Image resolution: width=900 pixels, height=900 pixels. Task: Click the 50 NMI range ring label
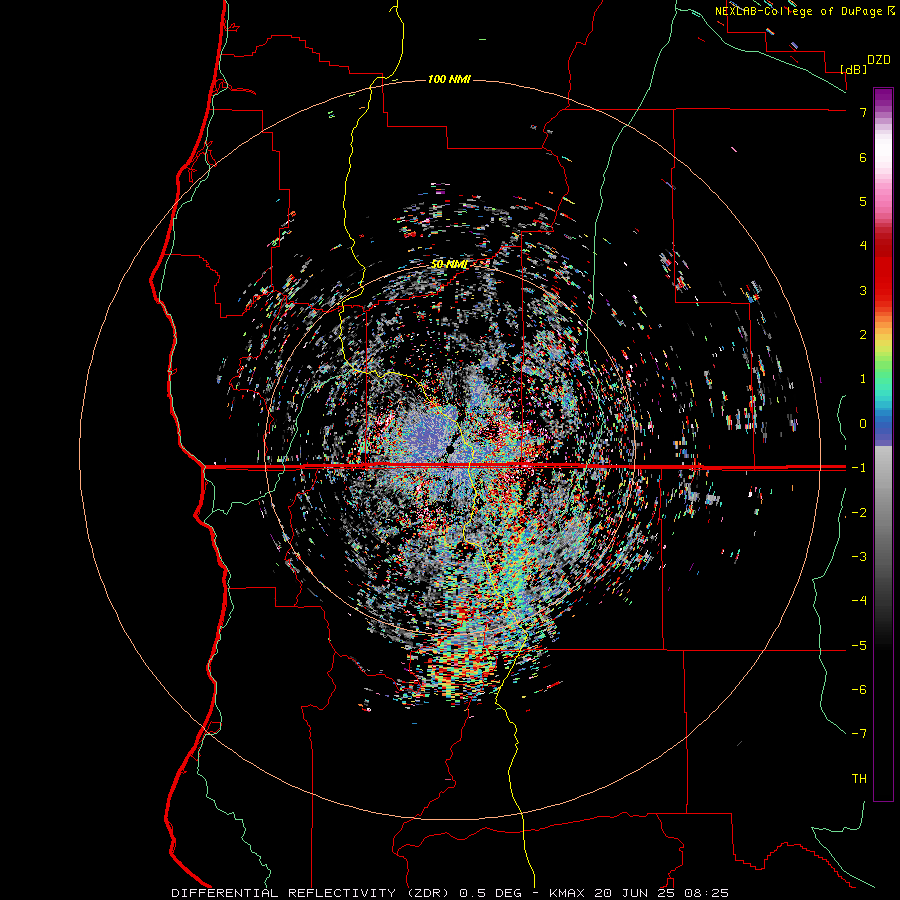point(449,264)
